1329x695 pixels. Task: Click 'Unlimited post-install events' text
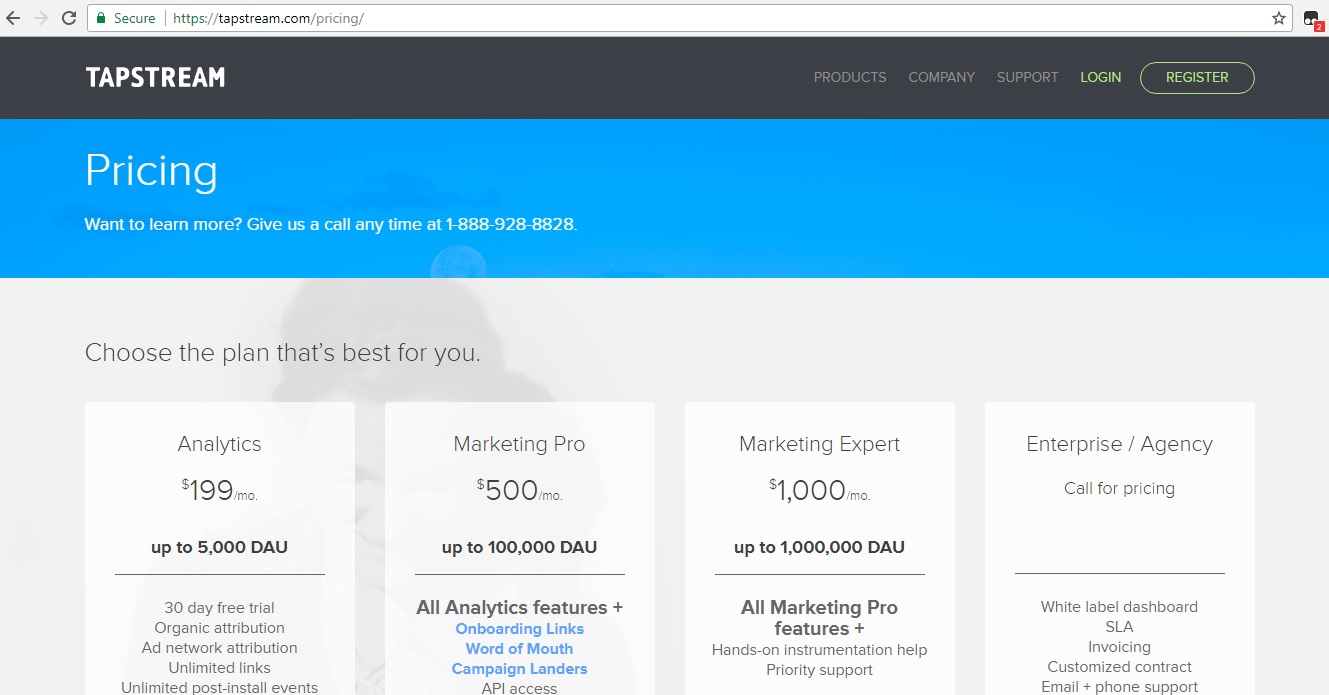219,688
